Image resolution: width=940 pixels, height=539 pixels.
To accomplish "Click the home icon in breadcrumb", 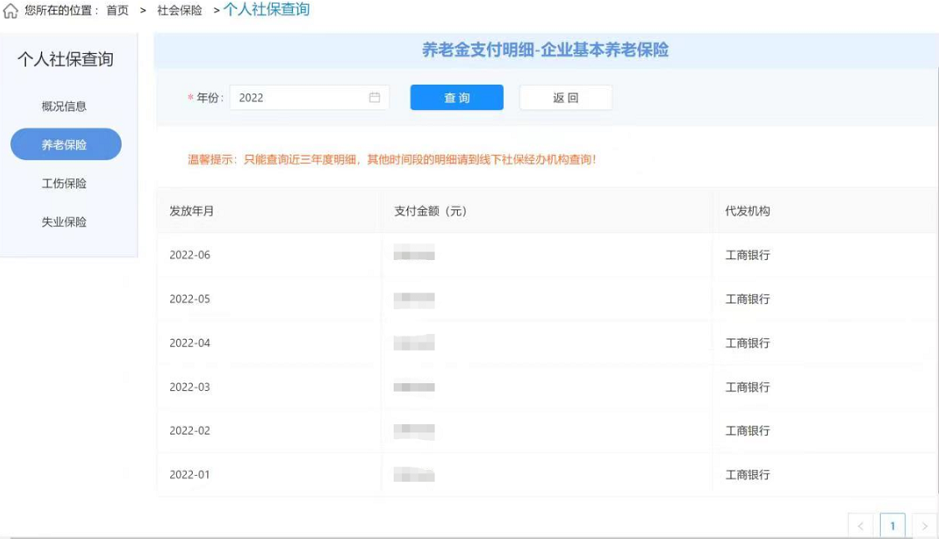I will tap(11, 11).
